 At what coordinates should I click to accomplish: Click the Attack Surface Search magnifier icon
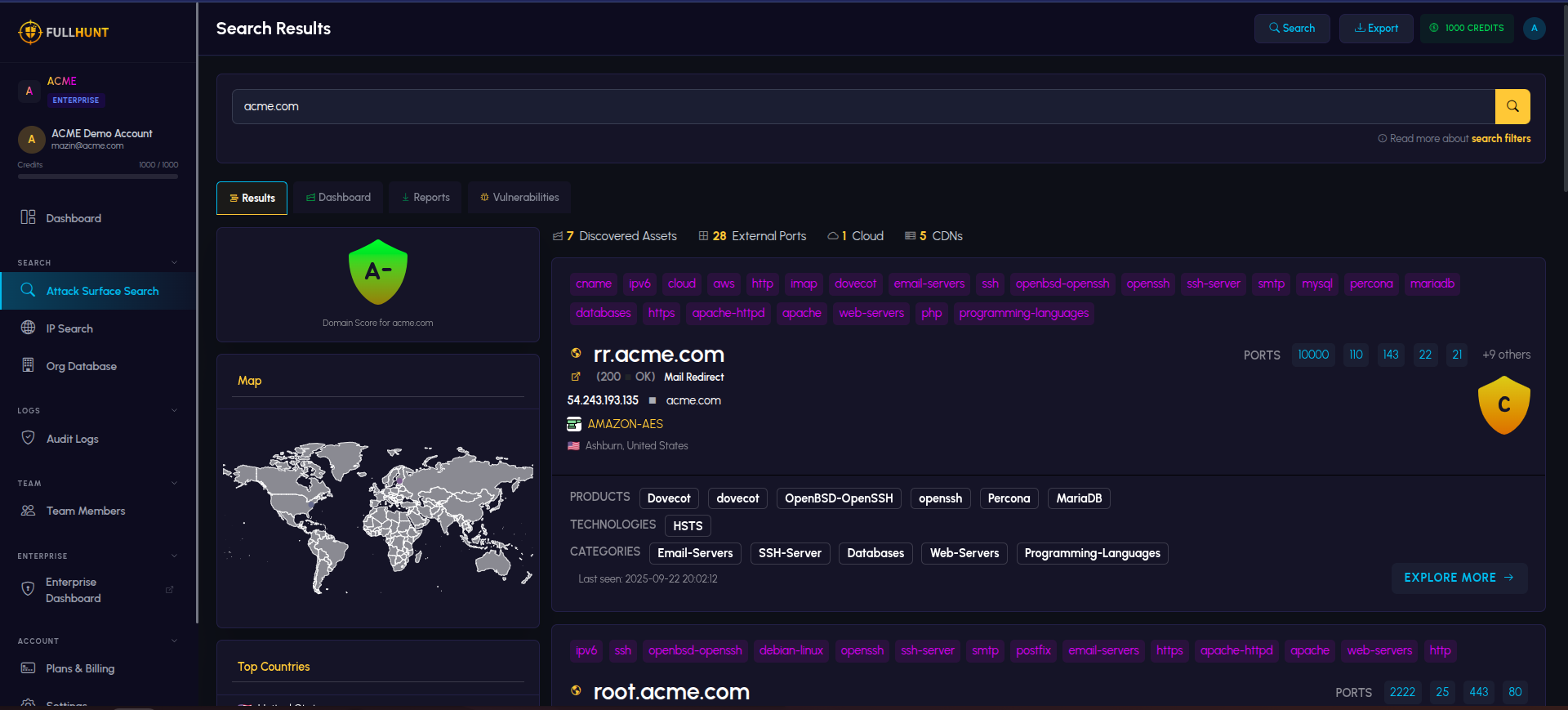point(28,290)
